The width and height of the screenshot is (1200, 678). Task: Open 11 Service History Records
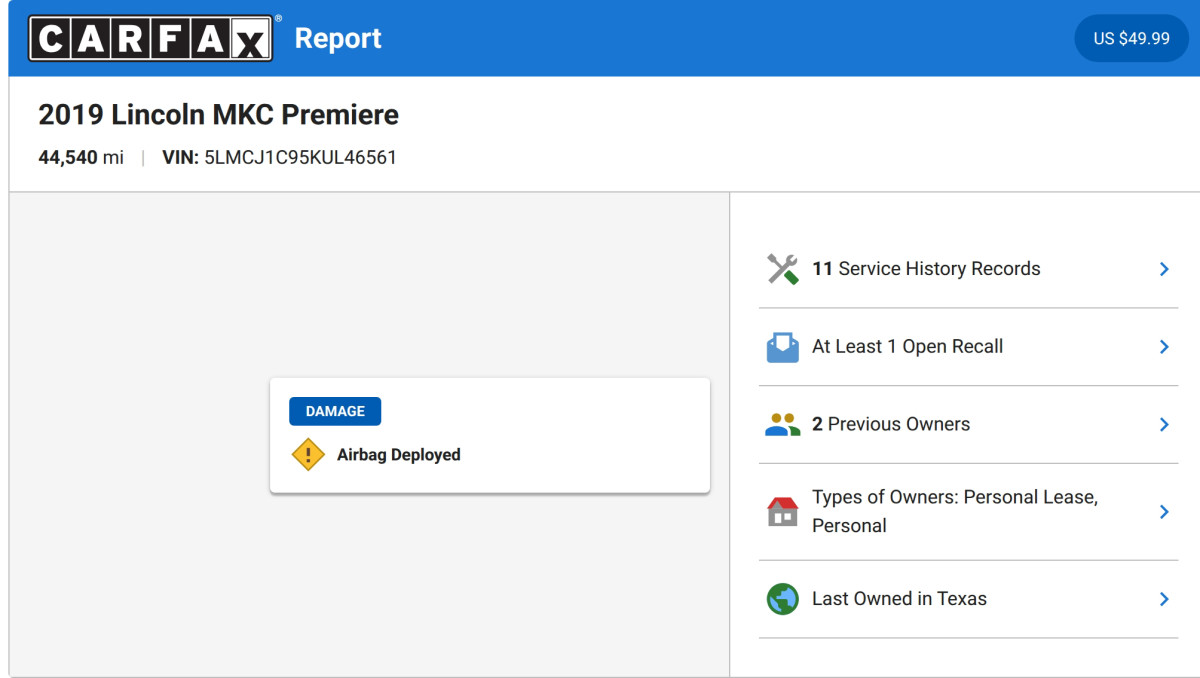[968, 269]
